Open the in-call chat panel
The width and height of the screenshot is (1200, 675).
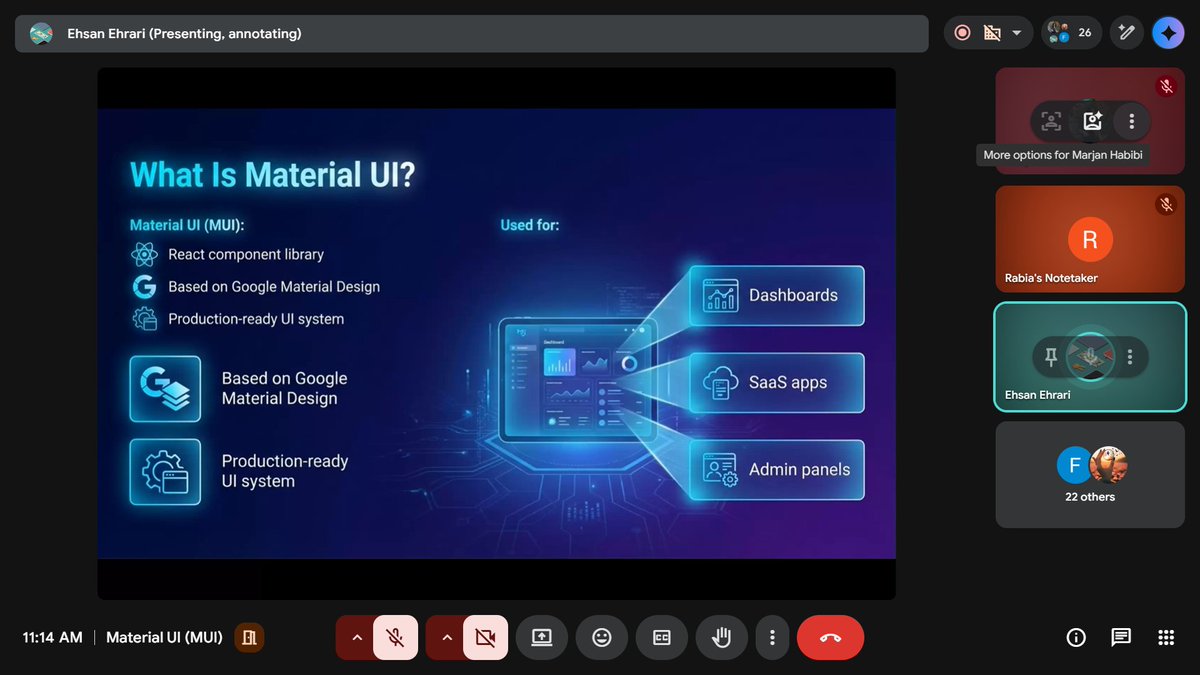[x=1121, y=637]
